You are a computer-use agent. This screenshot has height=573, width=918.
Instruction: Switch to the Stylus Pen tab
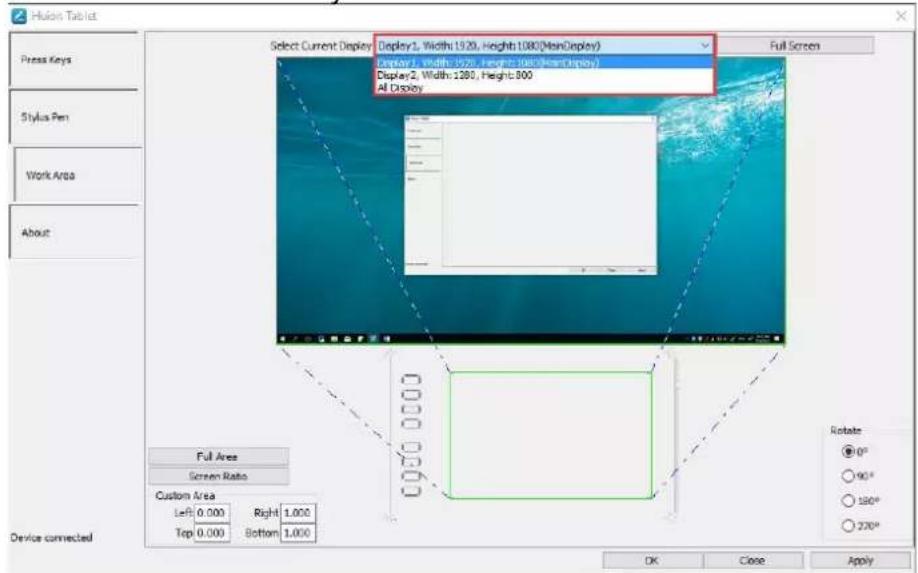click(x=73, y=116)
